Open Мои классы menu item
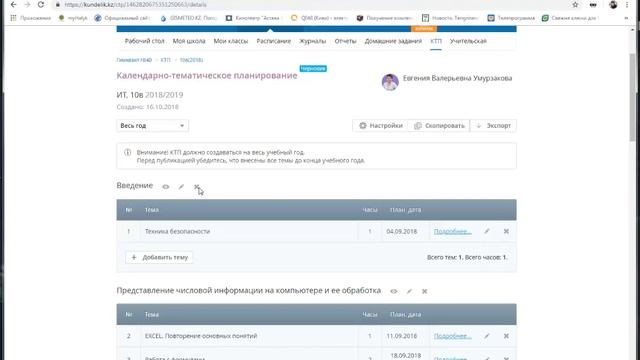640x360 pixels. [231, 41]
